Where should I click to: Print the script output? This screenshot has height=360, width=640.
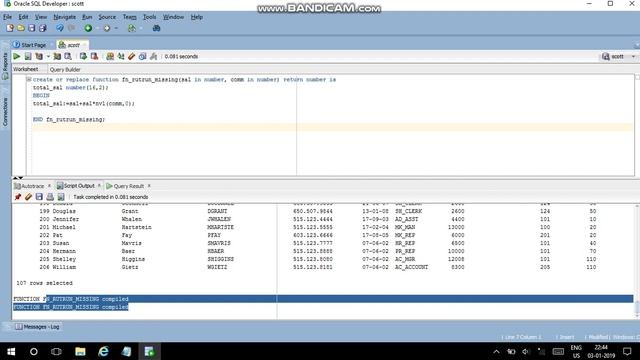coord(50,197)
